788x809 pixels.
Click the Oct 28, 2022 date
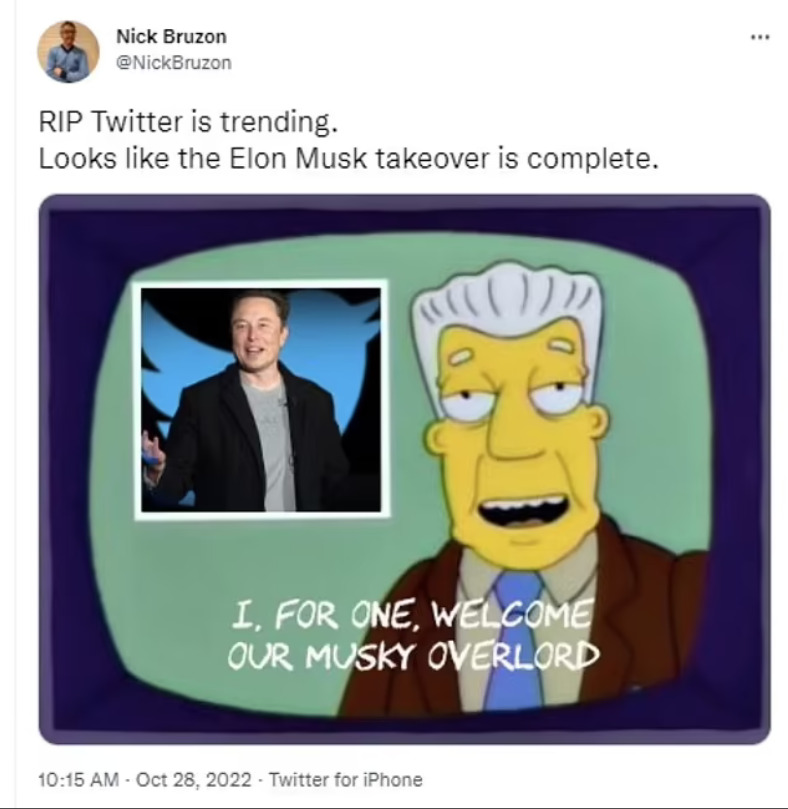pyautogui.click(x=194, y=779)
